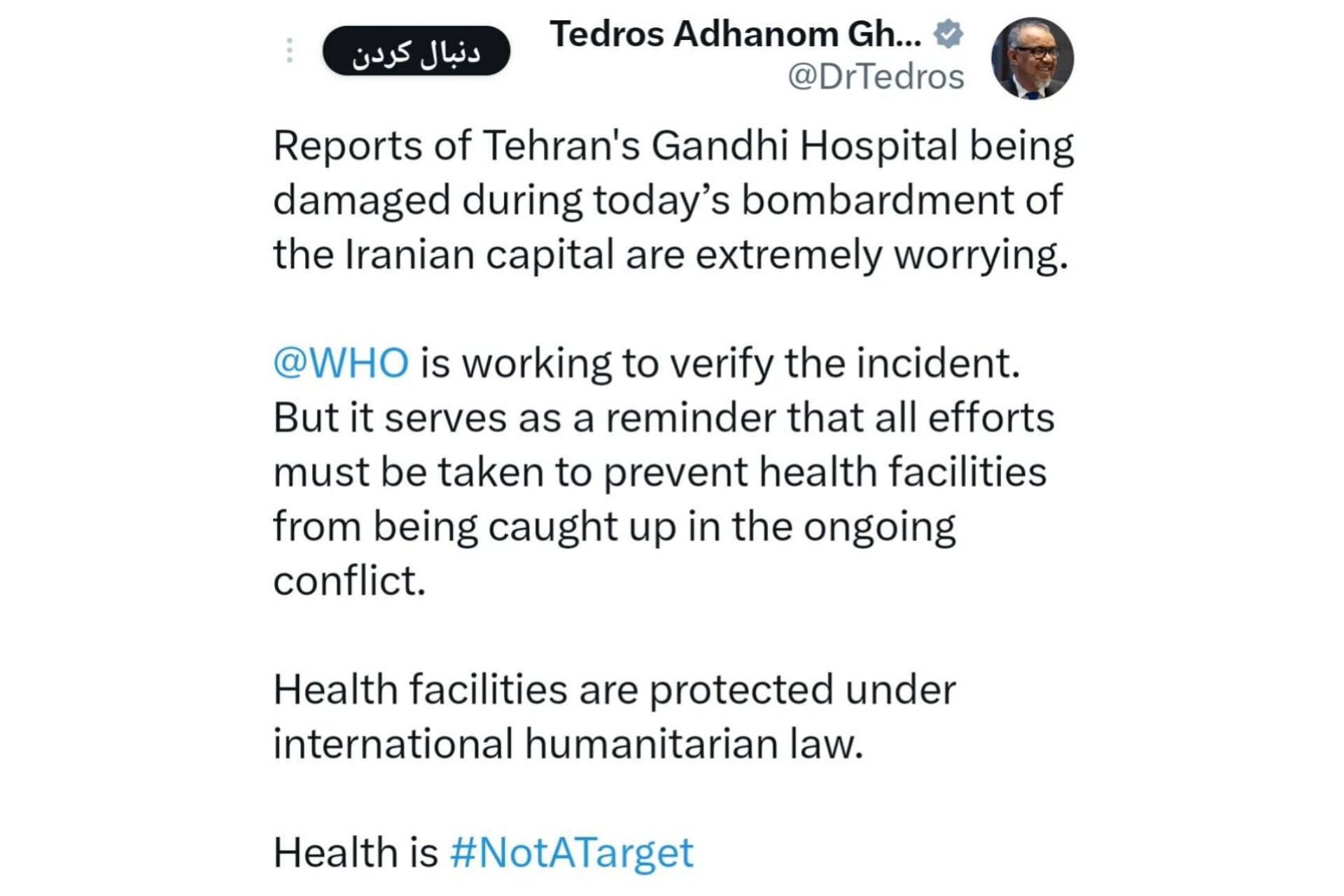Click the Tedros Adhanom Gh... display name
1344x896 pixels.
click(x=735, y=34)
